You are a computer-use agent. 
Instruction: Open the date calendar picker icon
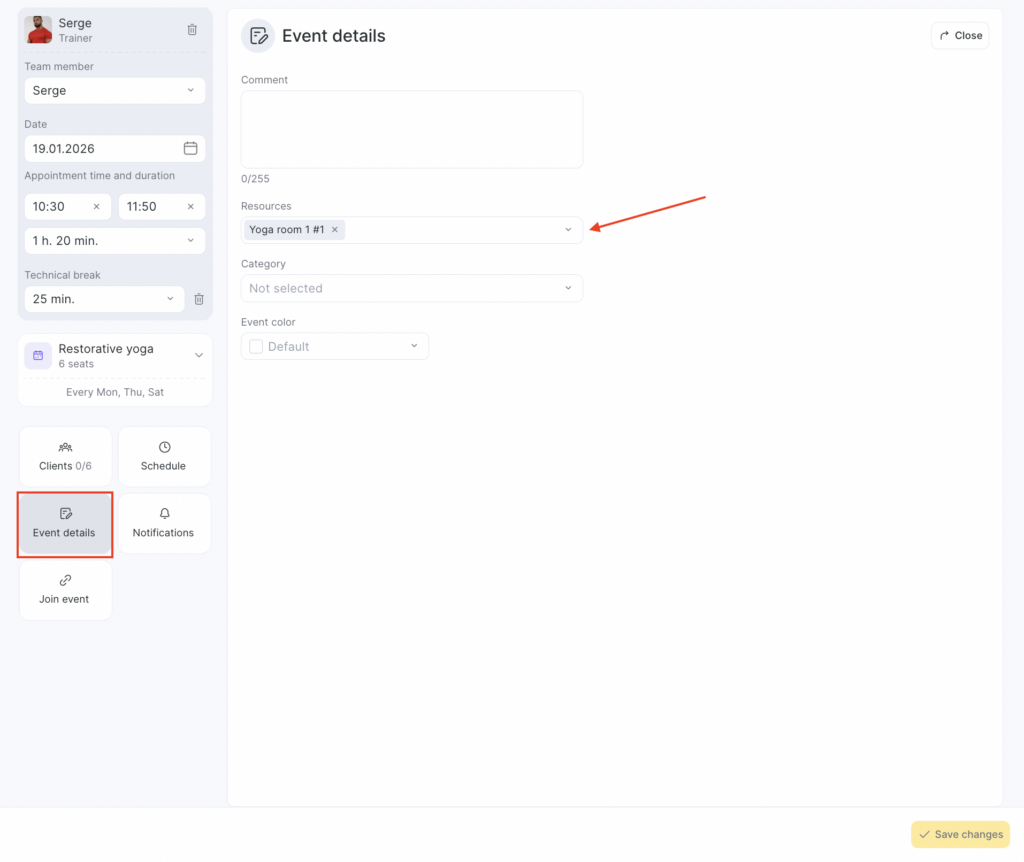190,148
